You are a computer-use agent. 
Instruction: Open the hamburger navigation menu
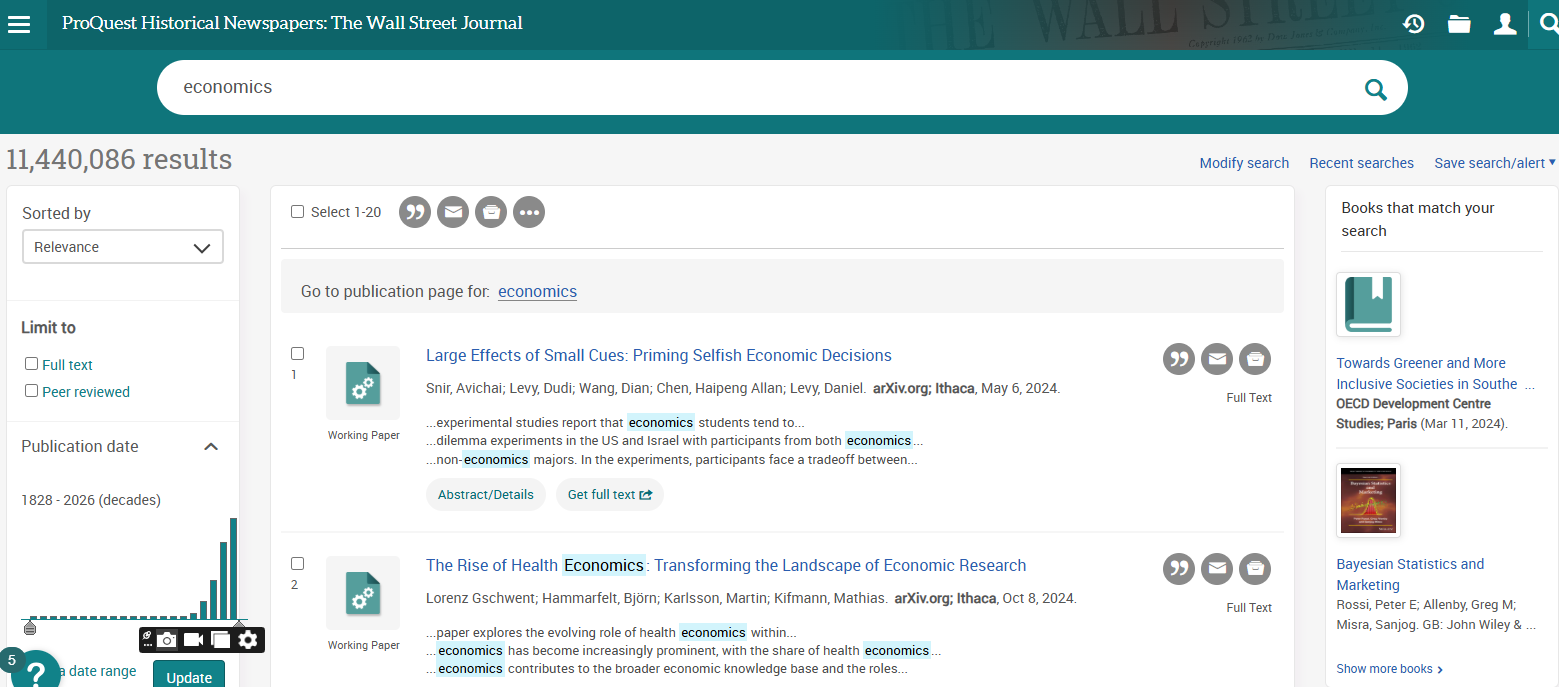tap(19, 24)
